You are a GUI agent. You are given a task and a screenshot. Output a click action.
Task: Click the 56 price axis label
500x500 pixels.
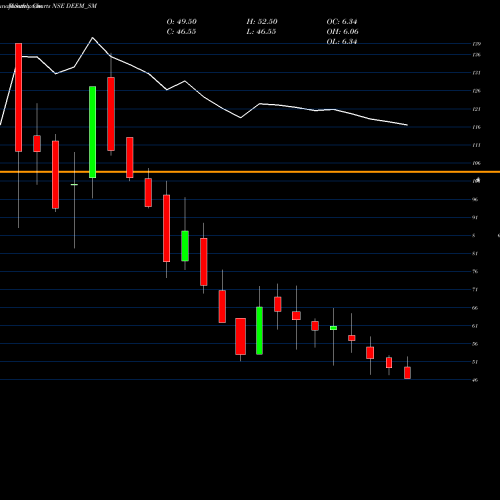(x=475, y=344)
